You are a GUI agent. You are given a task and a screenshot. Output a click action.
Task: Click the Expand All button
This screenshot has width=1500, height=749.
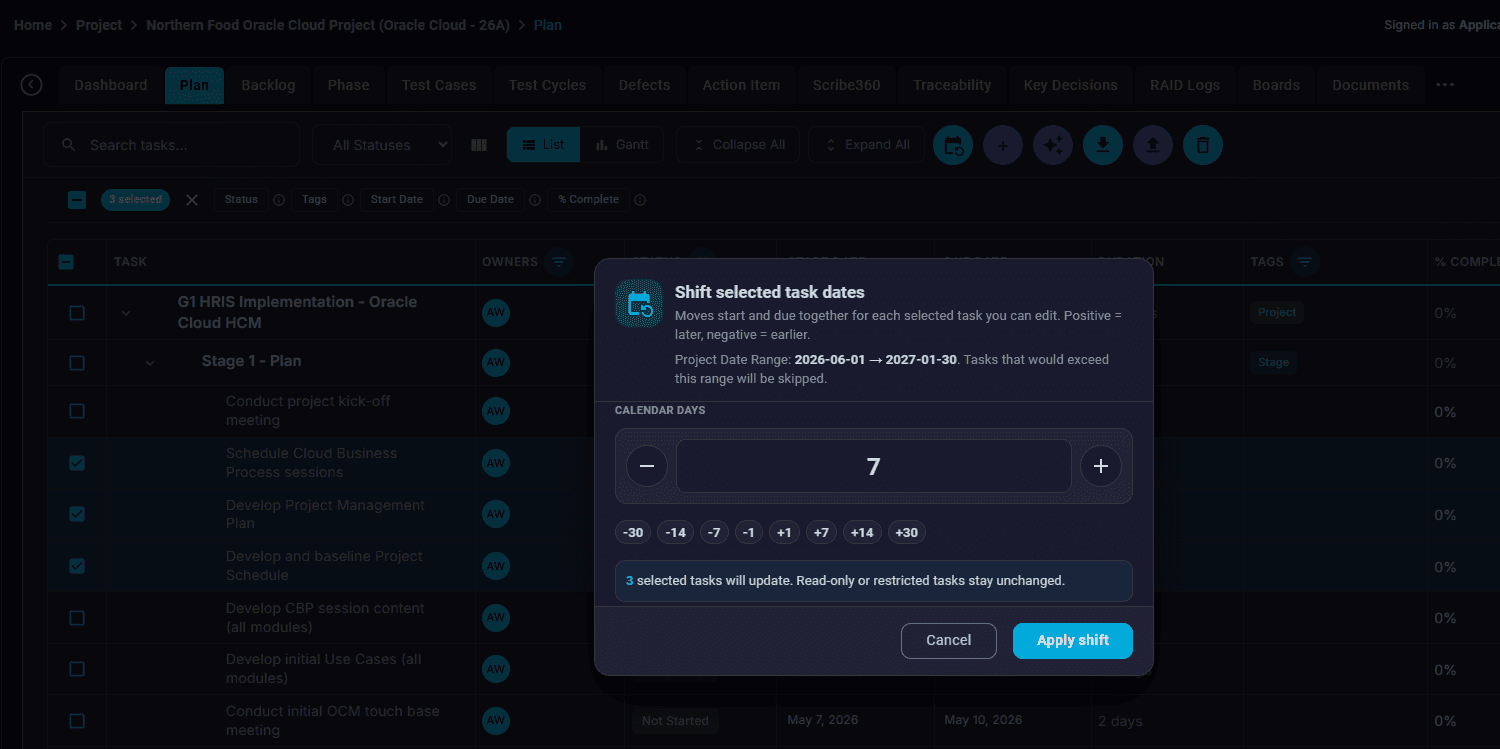[x=867, y=145]
